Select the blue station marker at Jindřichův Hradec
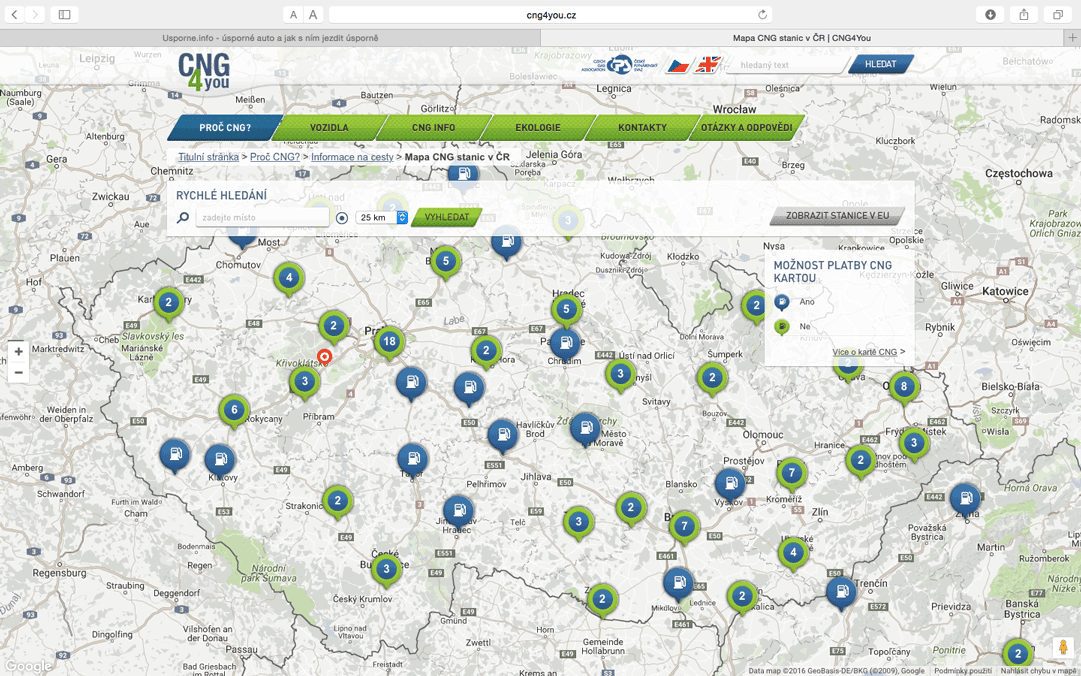 point(458,512)
